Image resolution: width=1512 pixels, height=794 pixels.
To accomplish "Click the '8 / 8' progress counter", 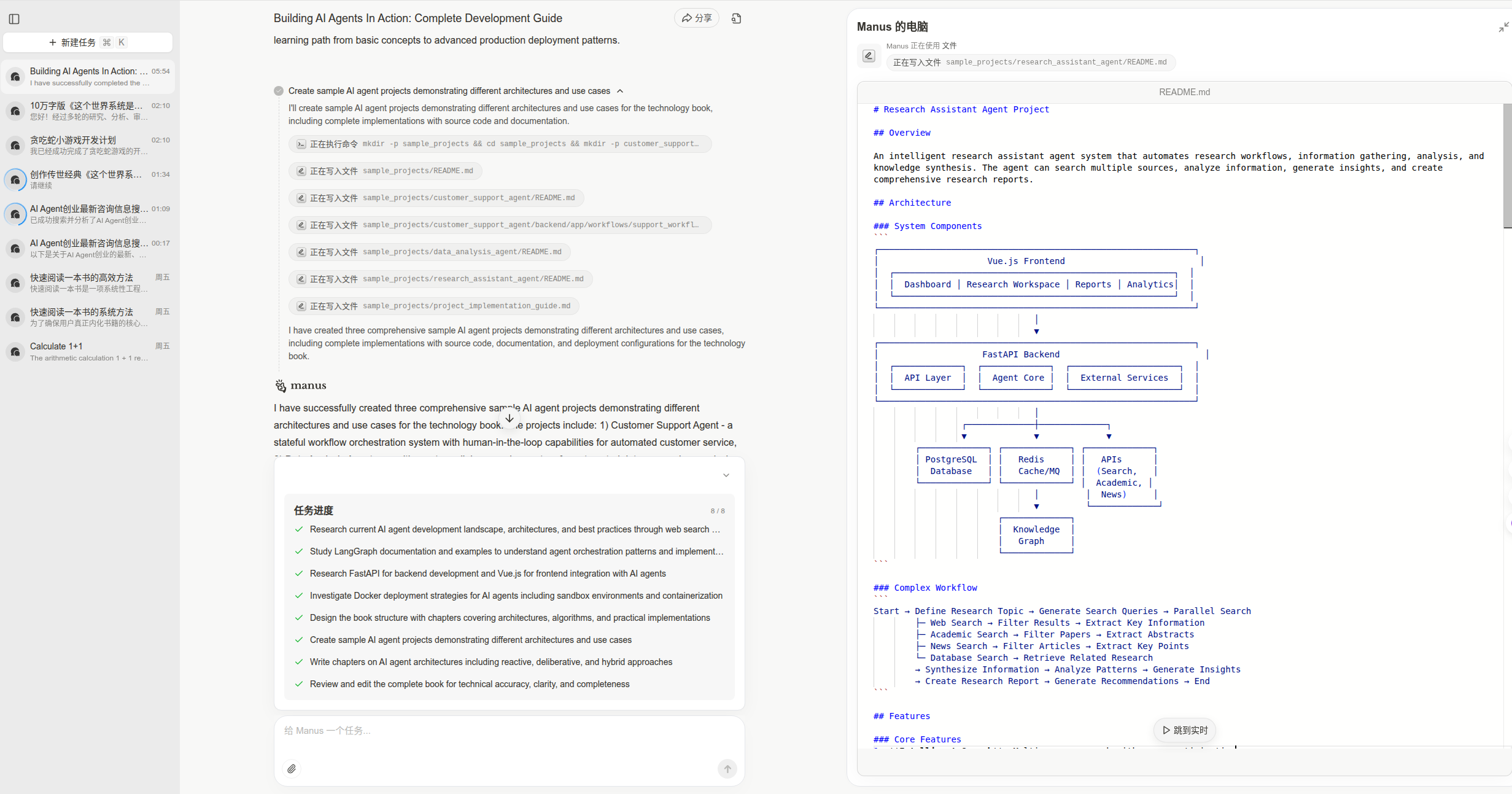I will pyautogui.click(x=718, y=511).
